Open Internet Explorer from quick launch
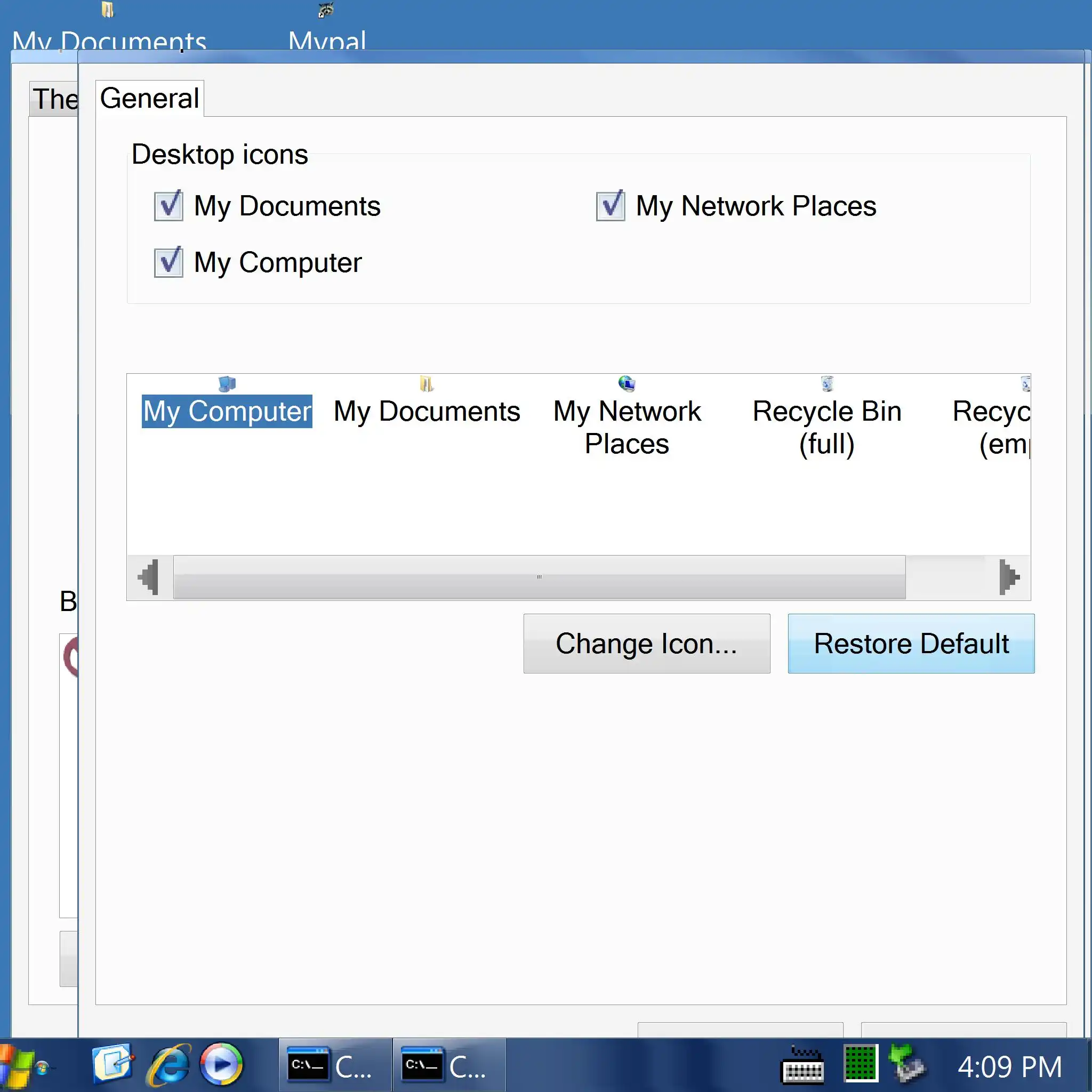Viewport: 1092px width, 1092px height. [168, 1065]
